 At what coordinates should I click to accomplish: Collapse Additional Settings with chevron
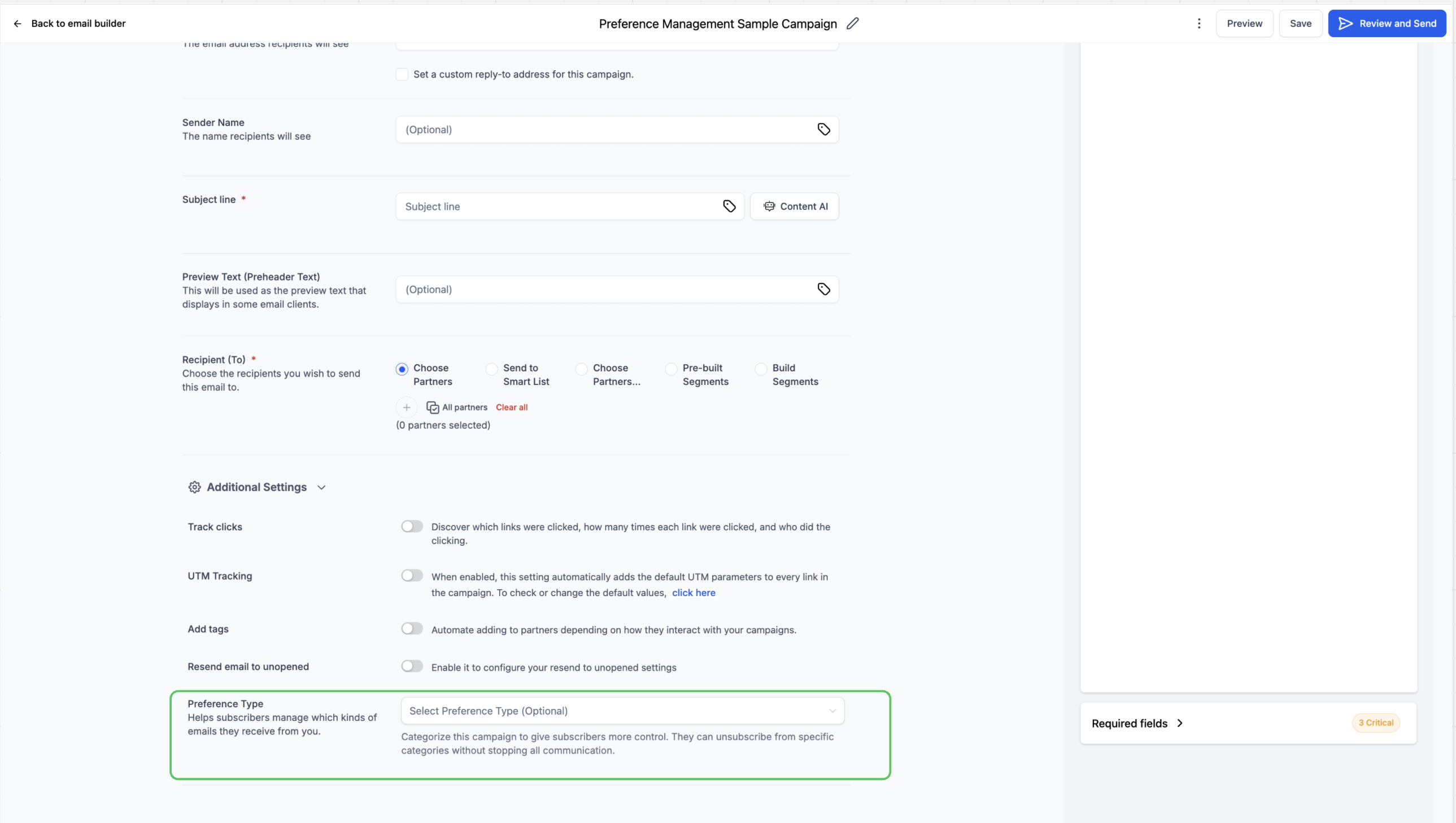click(321, 487)
